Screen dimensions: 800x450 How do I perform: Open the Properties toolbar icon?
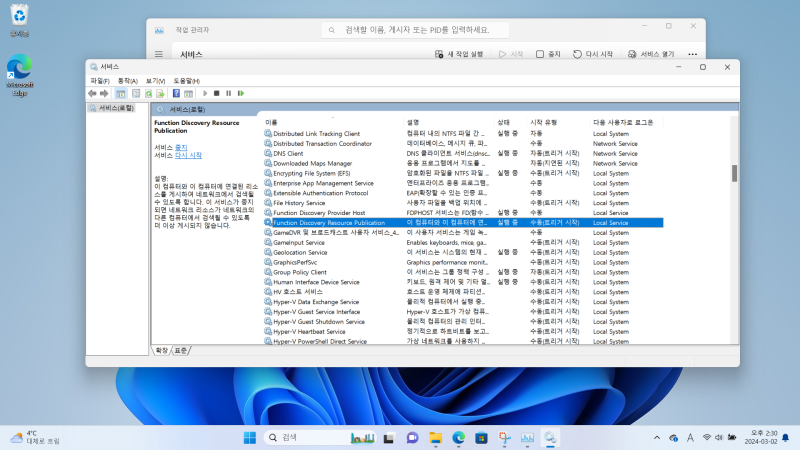(x=136, y=93)
